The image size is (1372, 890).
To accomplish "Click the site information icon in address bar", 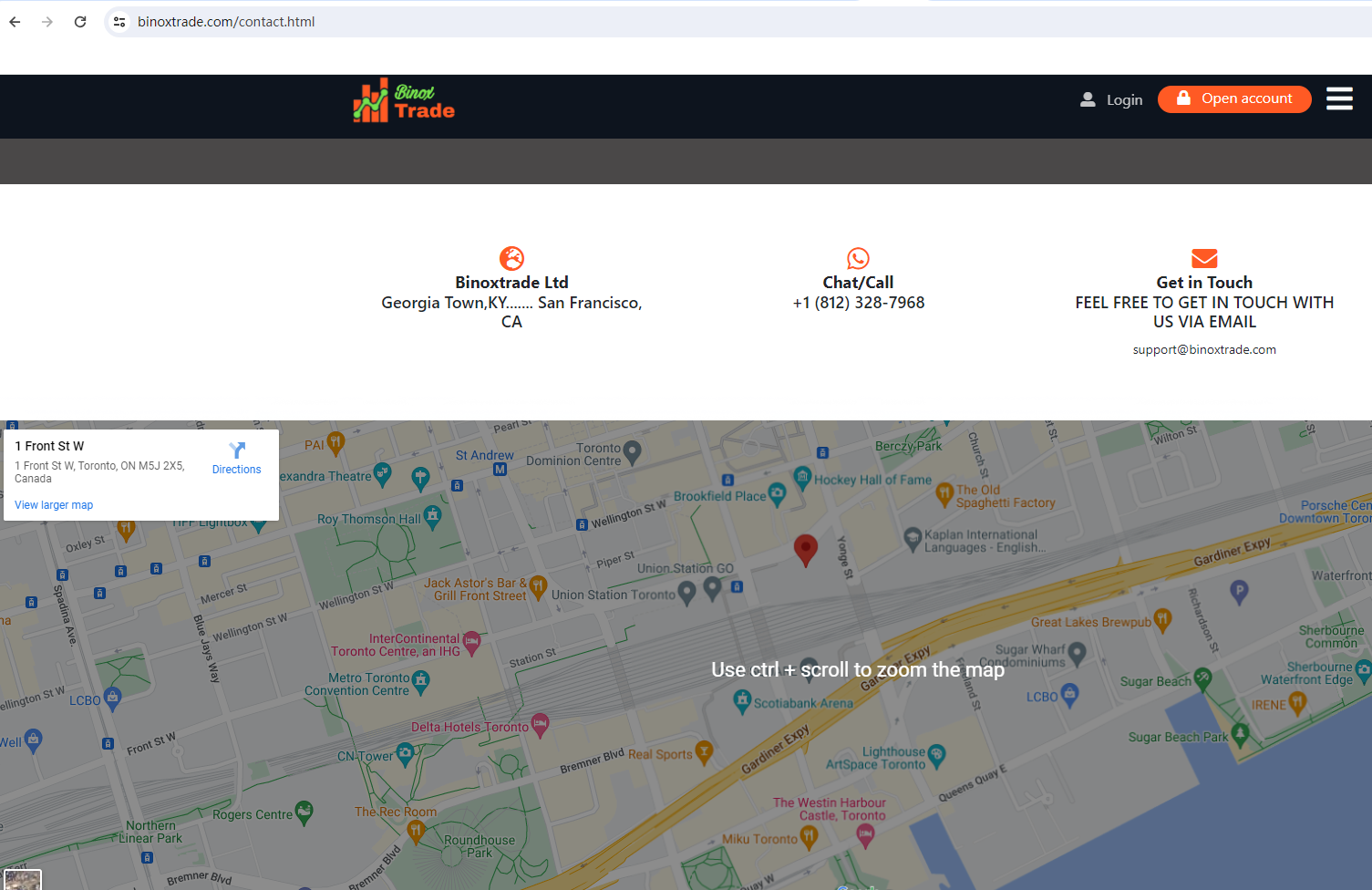I will pyautogui.click(x=119, y=22).
